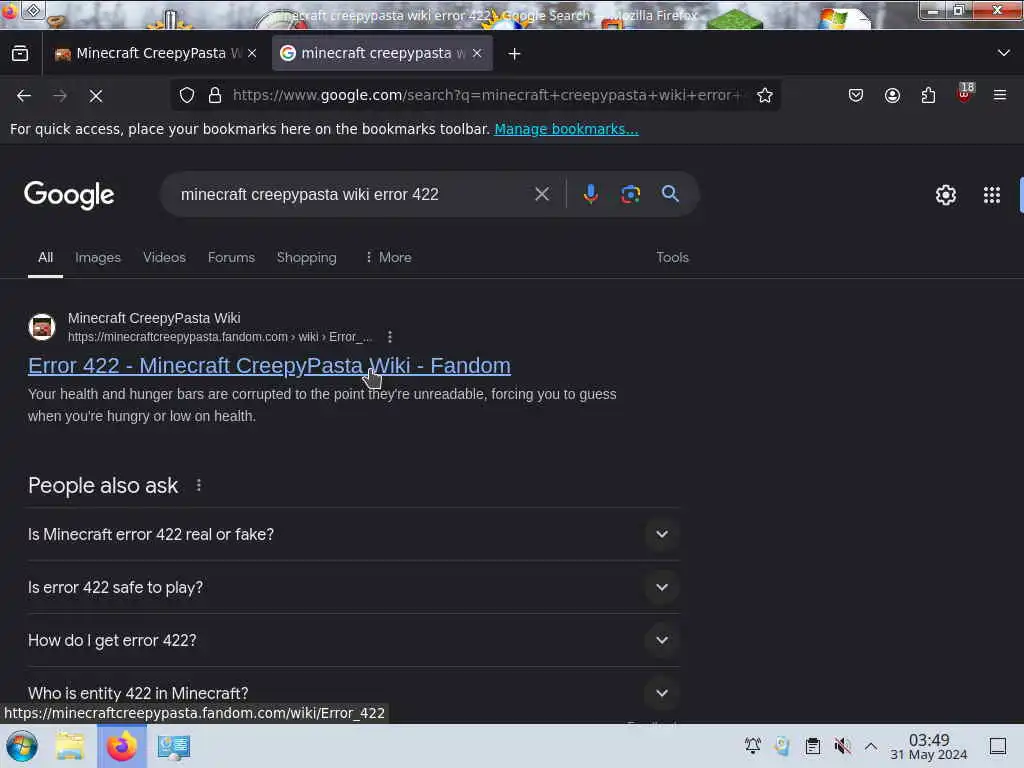Show site security padlock info

(215, 95)
